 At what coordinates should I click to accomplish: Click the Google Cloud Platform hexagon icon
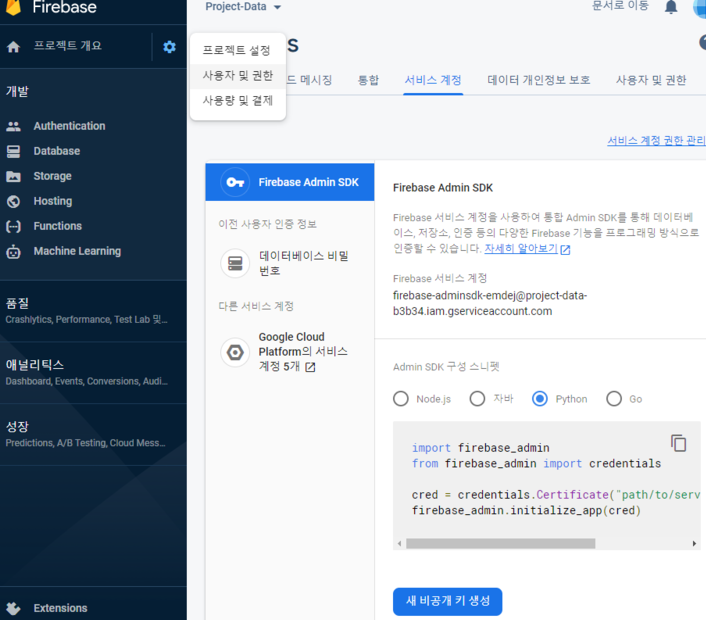pyautogui.click(x=235, y=352)
